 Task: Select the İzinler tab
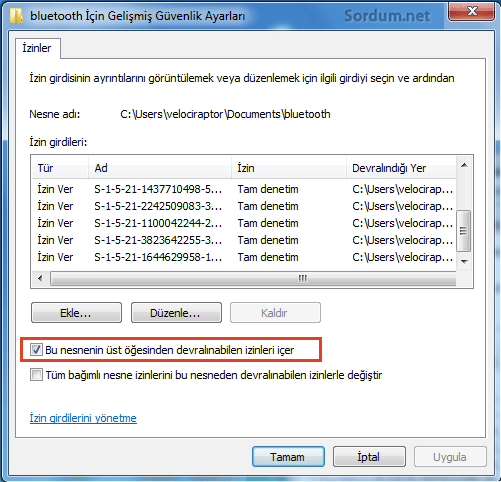[37, 48]
